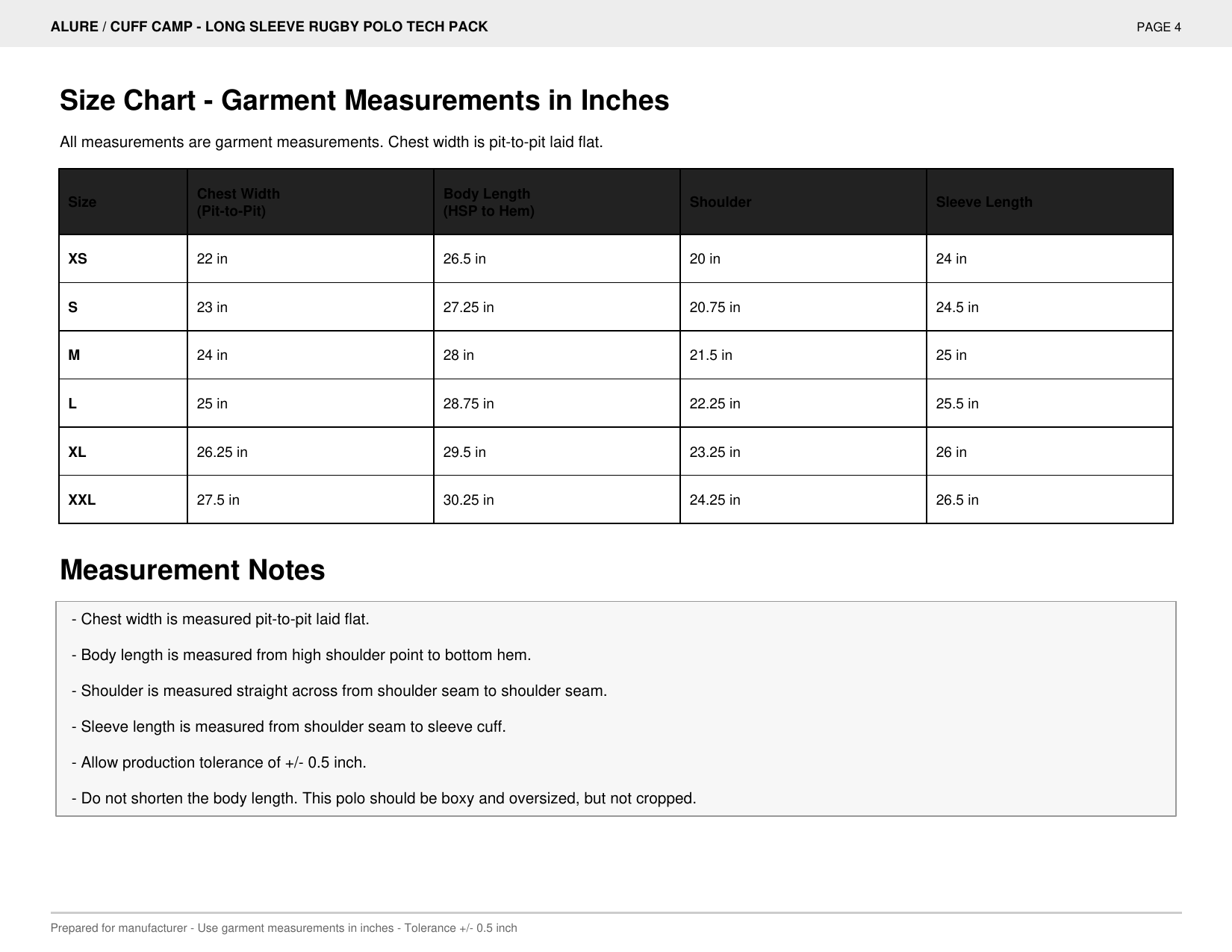Viewport: 1232px width, 952px height.
Task: Select the footer prepared for manufacturer text
Action: [284, 928]
